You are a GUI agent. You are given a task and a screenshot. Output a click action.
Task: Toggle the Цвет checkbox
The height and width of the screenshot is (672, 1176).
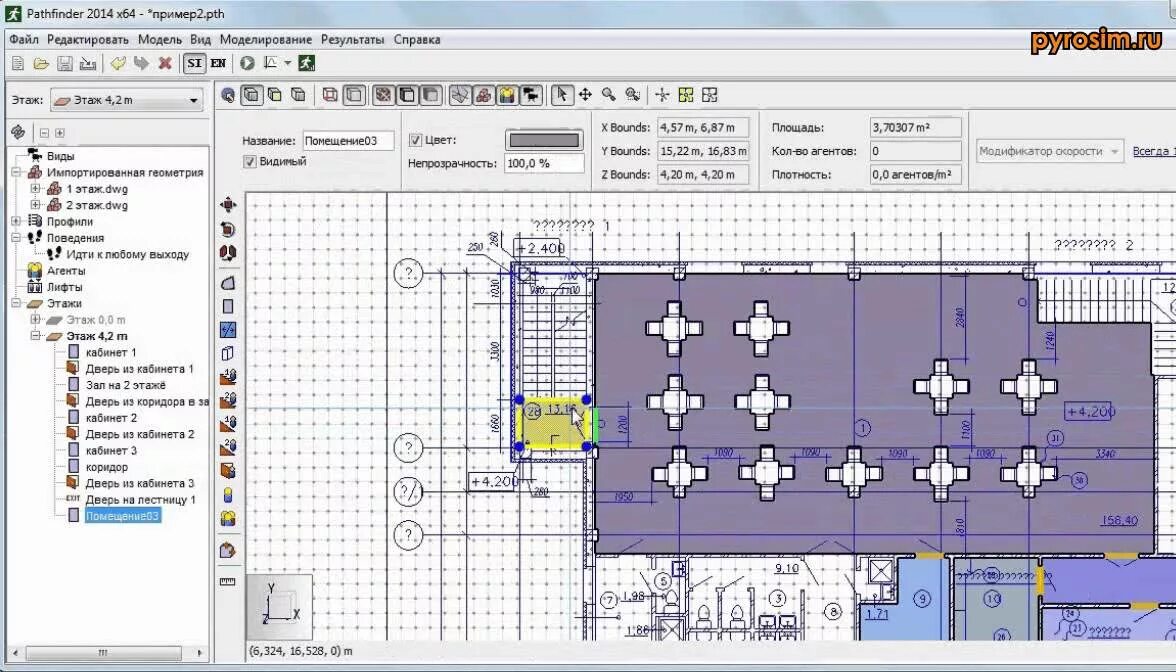point(415,140)
